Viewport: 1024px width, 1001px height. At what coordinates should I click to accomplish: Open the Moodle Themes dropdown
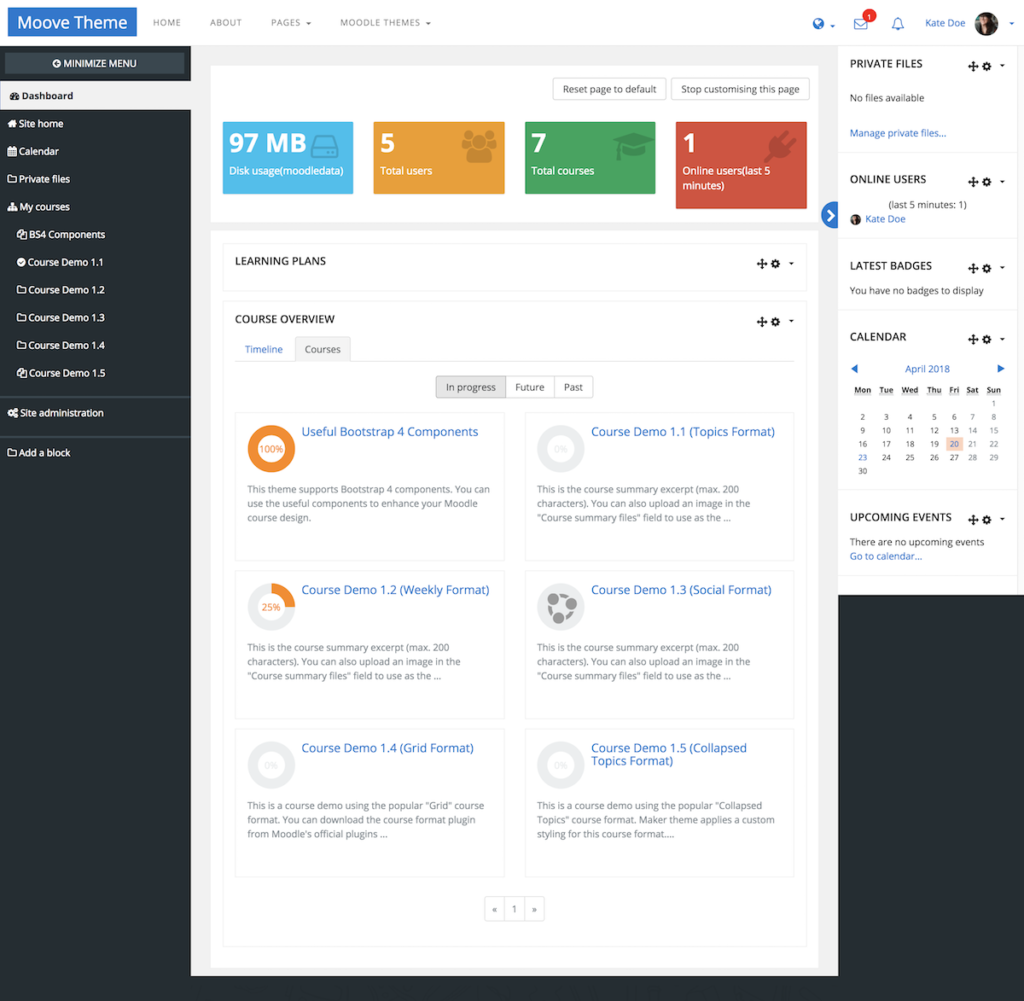(x=385, y=22)
